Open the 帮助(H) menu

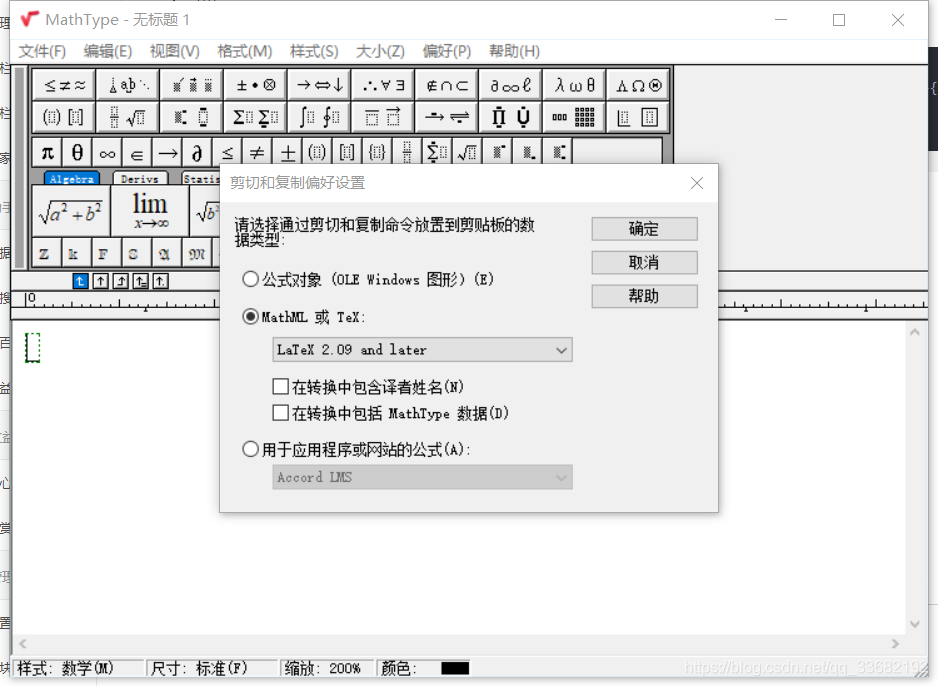(x=514, y=51)
